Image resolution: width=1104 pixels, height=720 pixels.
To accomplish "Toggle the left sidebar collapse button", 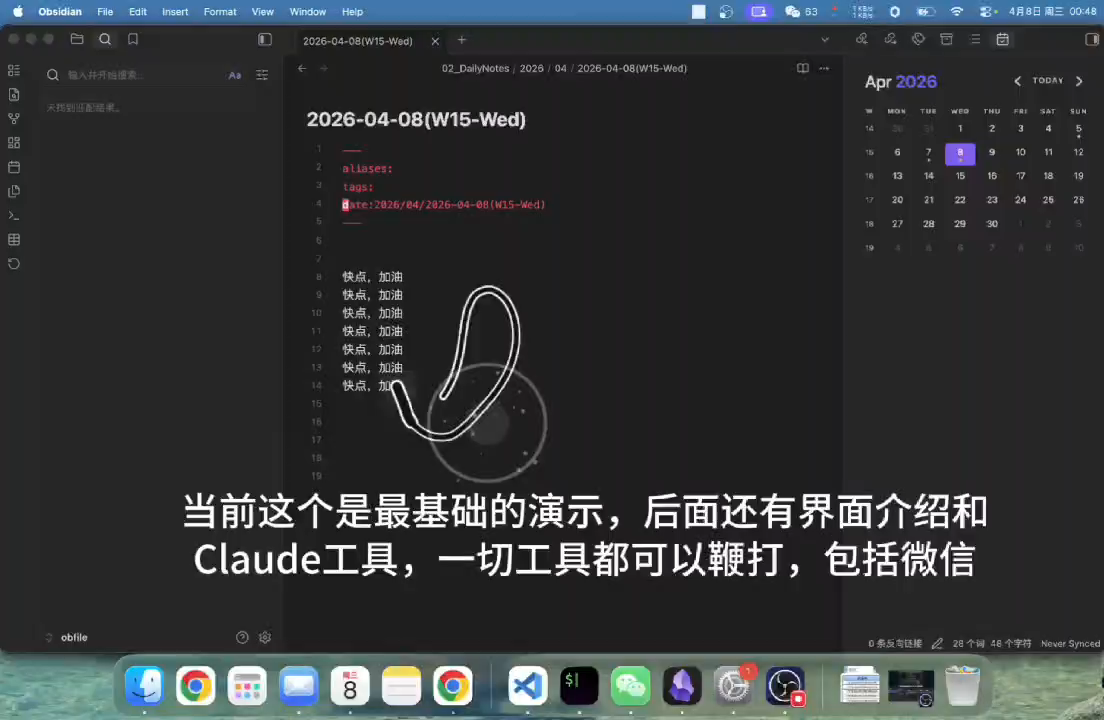I will pyautogui.click(x=265, y=39).
